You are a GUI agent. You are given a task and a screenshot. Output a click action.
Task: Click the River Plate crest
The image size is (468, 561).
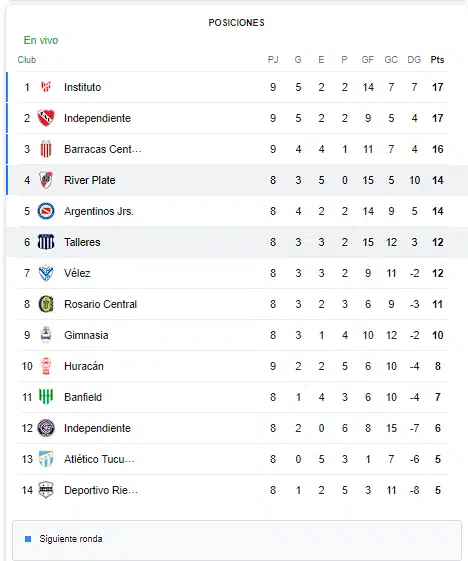(46, 180)
